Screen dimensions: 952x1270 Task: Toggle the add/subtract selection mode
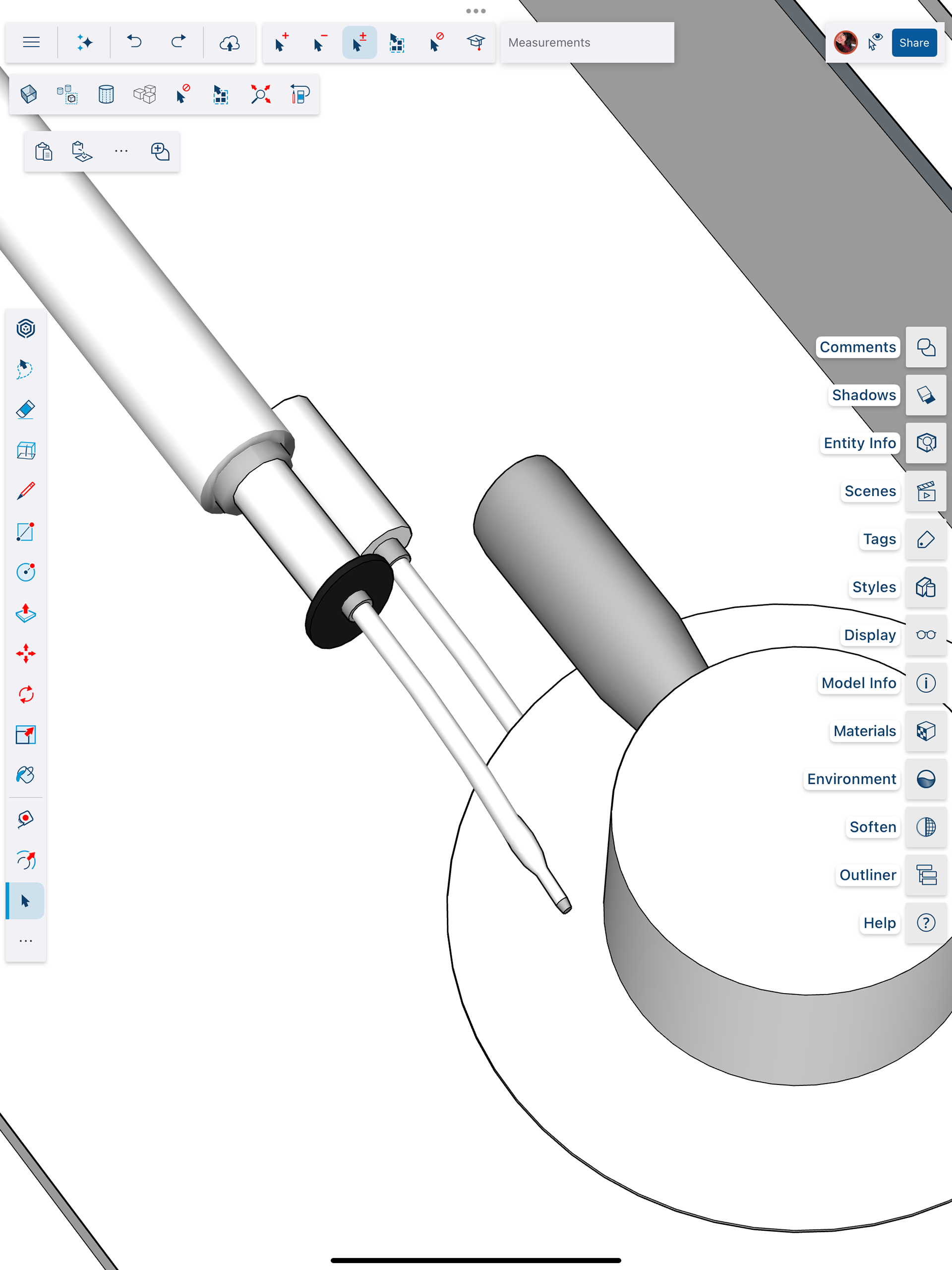pos(359,43)
